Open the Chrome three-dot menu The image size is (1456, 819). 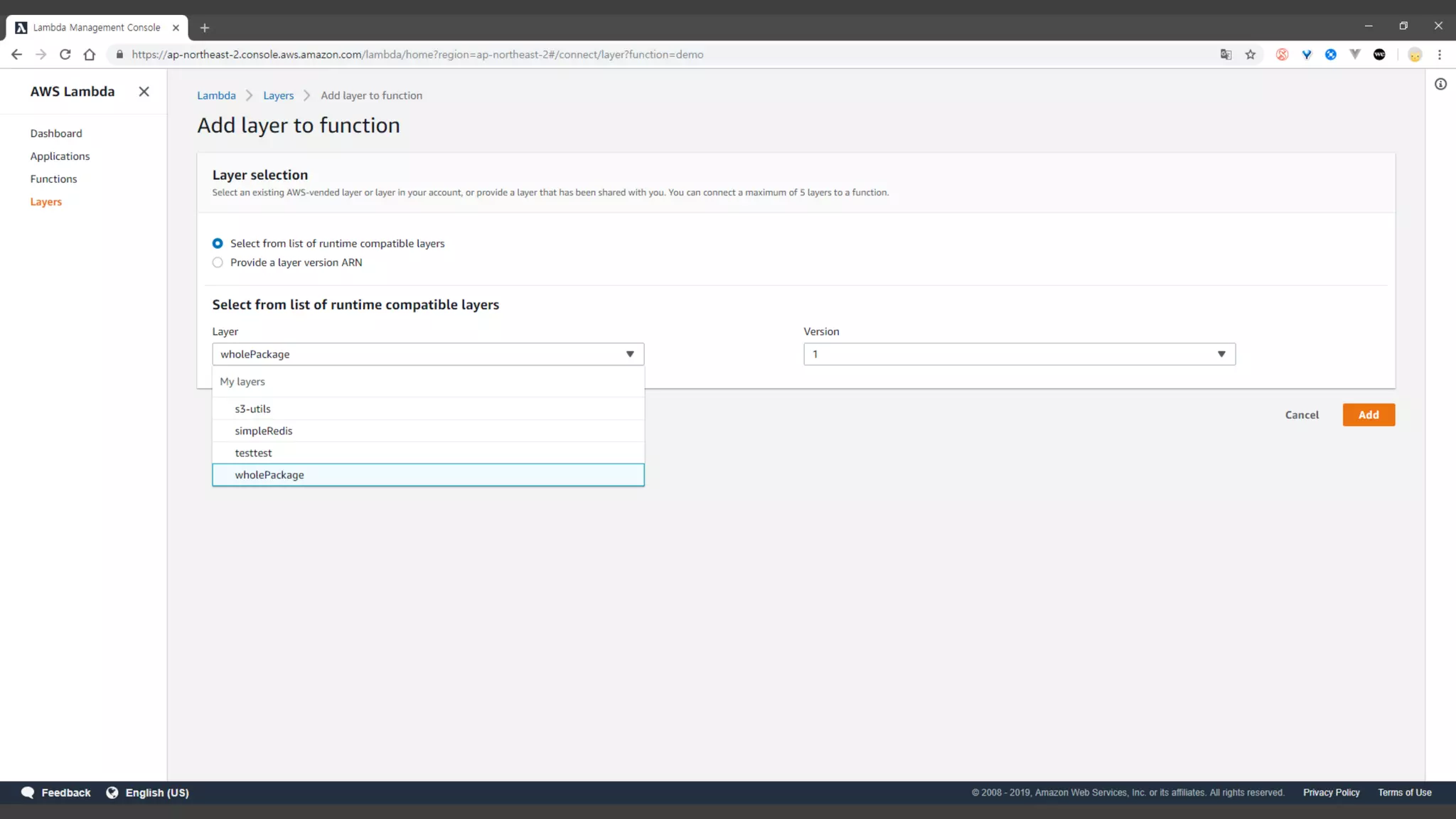1440,55
